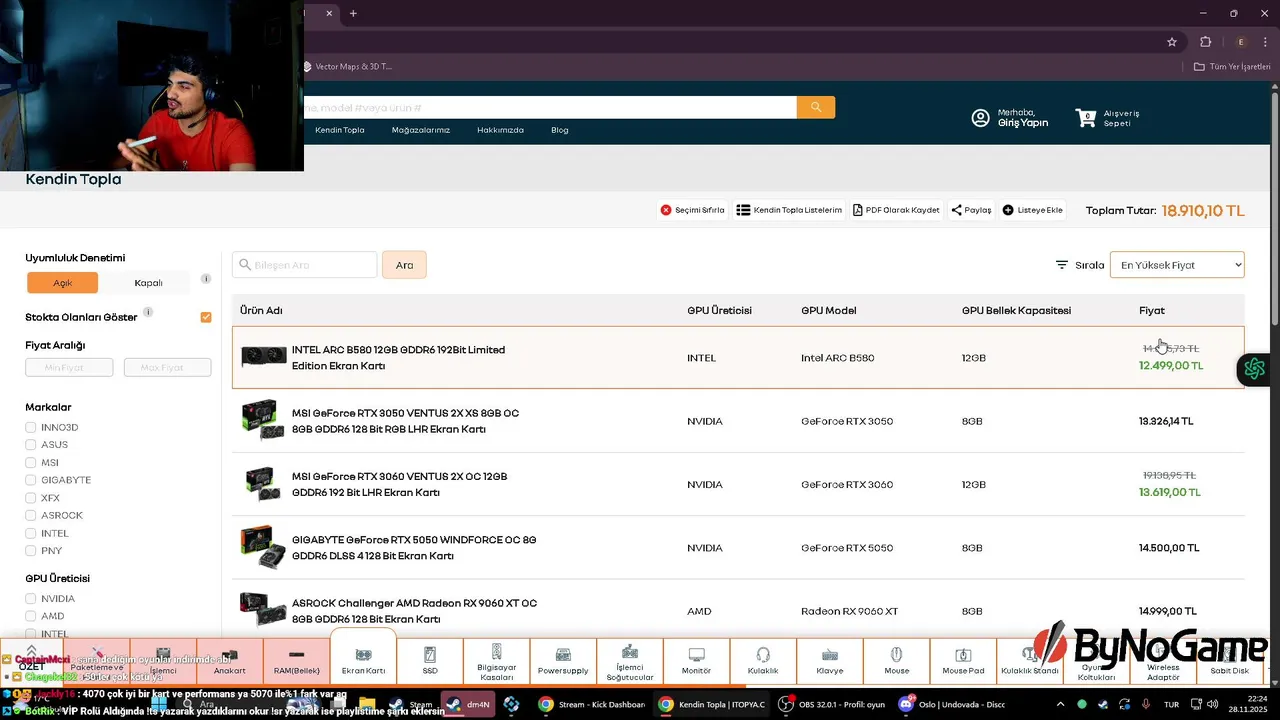Select the Mouse Pad category

pos(963,660)
